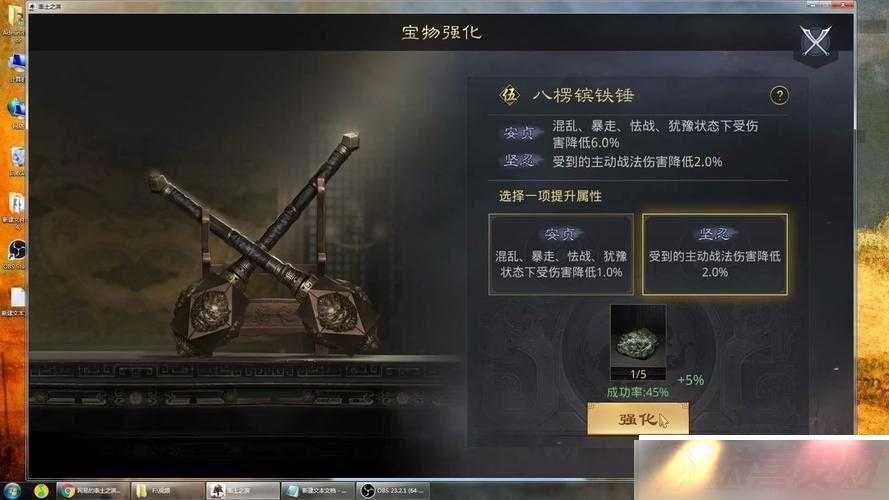Screen dimensions: 889x500
Task: Switch to the game taskbar item
Action: 242,490
